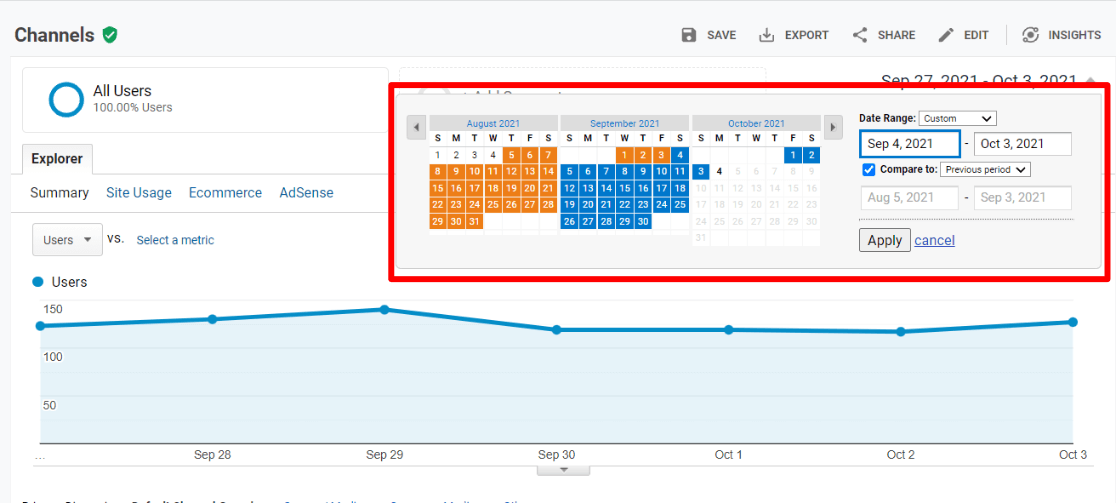Click the Users legend label

[69, 282]
